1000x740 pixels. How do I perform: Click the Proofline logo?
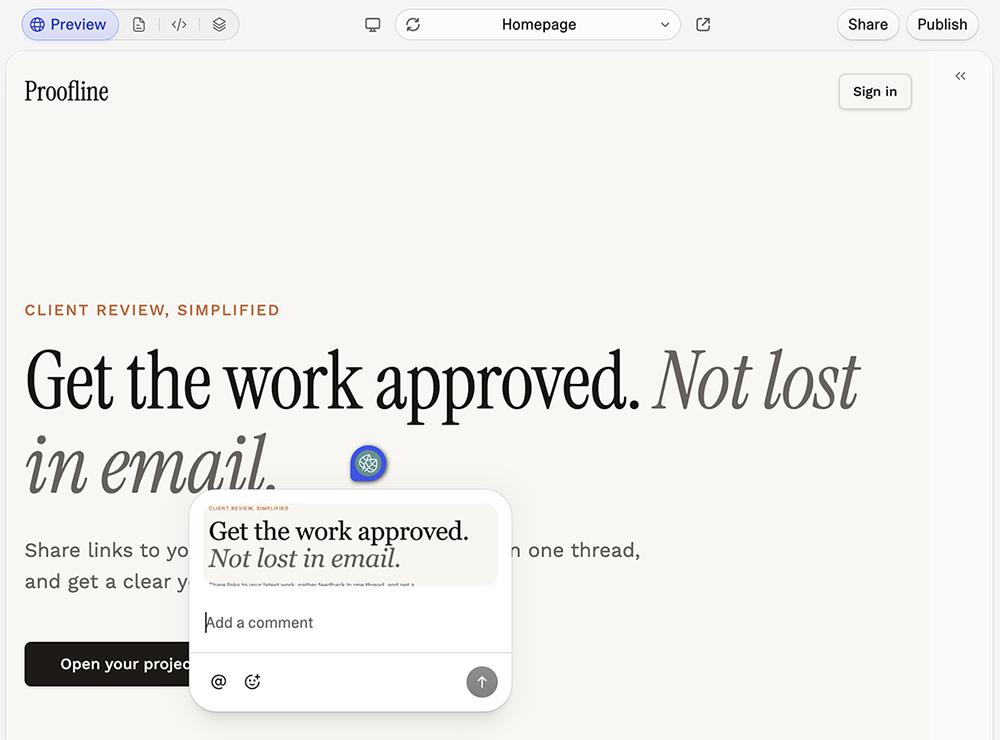[66, 91]
